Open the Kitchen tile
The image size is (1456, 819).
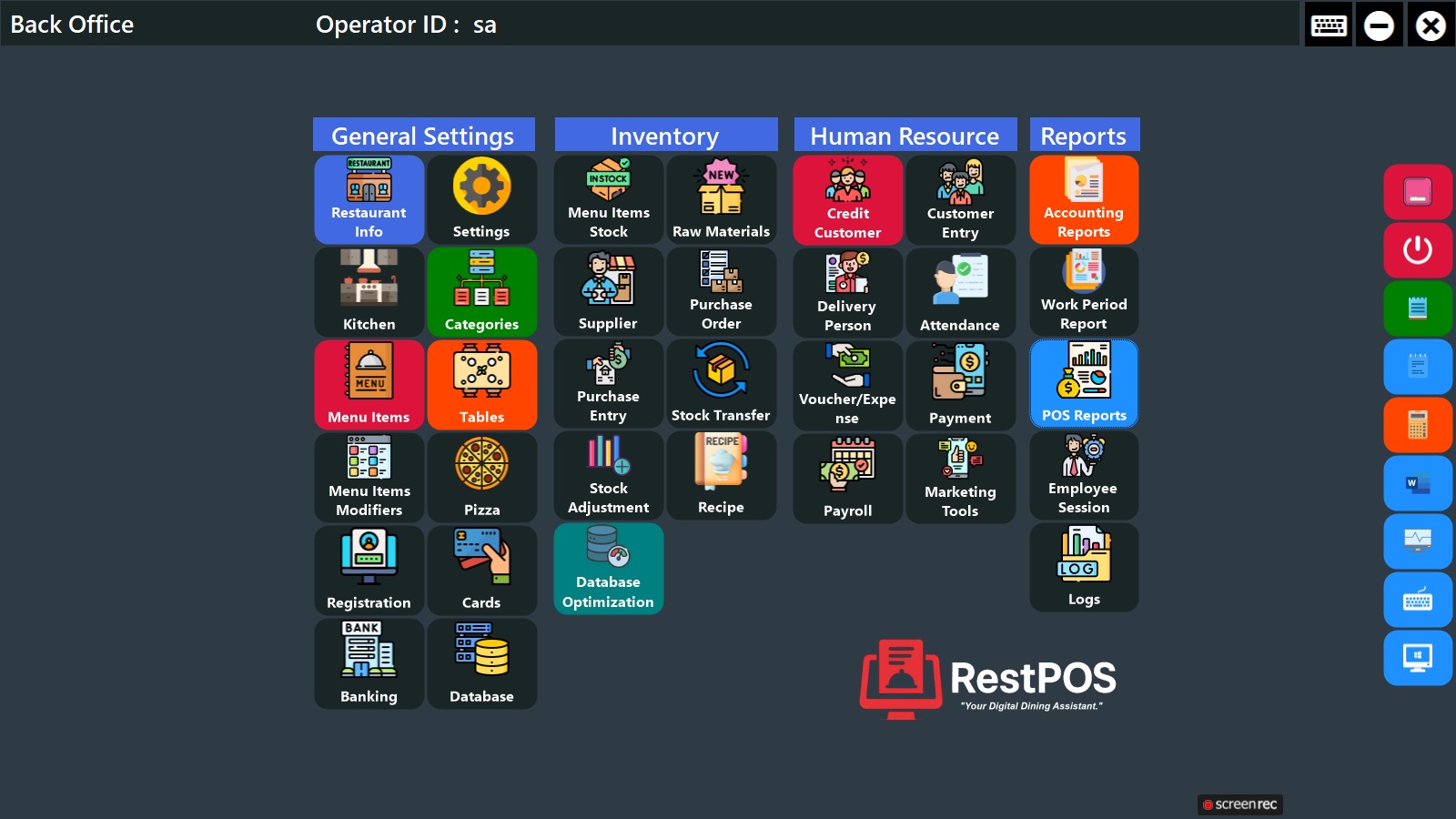pos(369,292)
